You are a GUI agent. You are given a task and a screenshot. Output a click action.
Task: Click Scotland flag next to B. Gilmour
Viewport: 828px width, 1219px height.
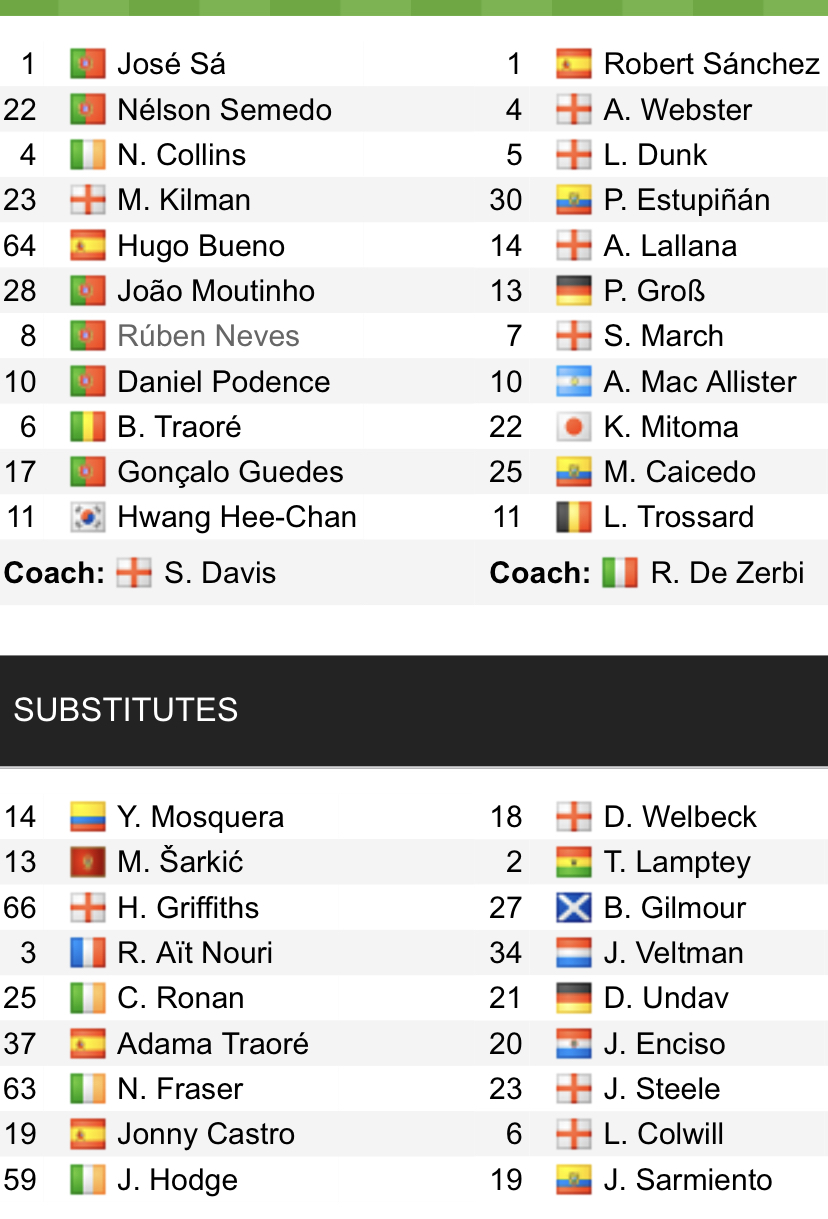tap(573, 908)
